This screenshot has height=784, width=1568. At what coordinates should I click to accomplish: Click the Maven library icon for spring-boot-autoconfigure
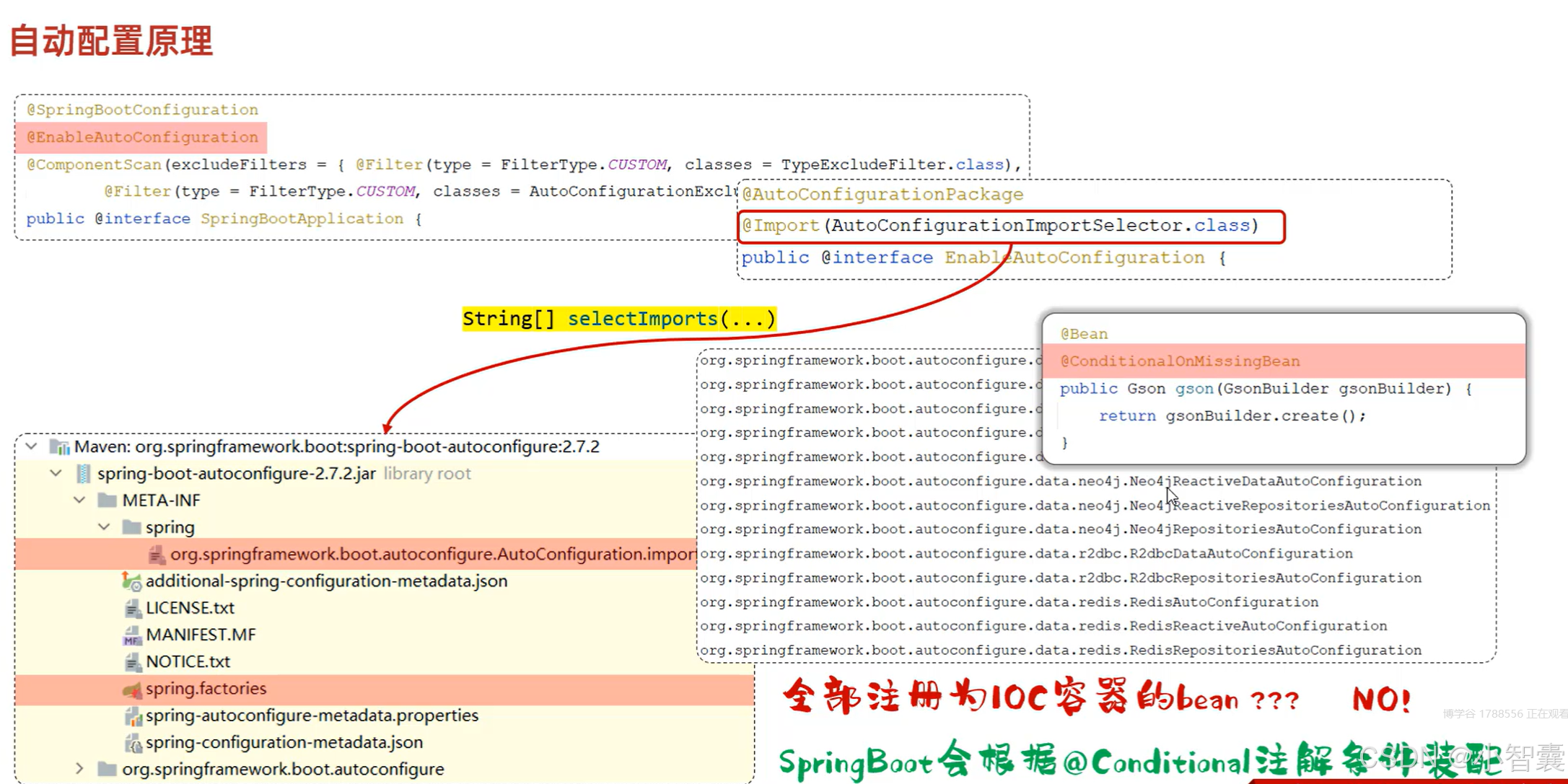[x=60, y=447]
